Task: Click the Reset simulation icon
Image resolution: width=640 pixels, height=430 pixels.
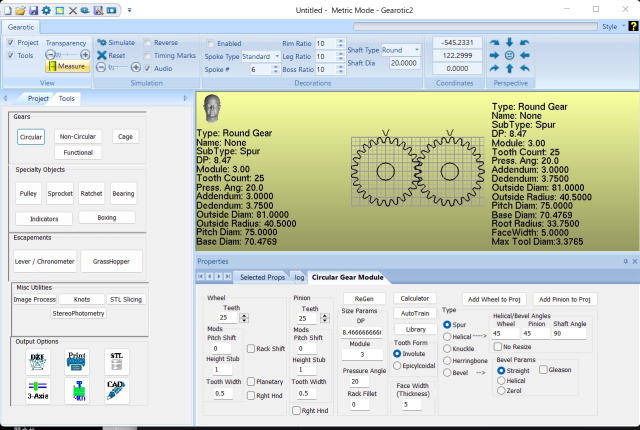Action: point(101,56)
